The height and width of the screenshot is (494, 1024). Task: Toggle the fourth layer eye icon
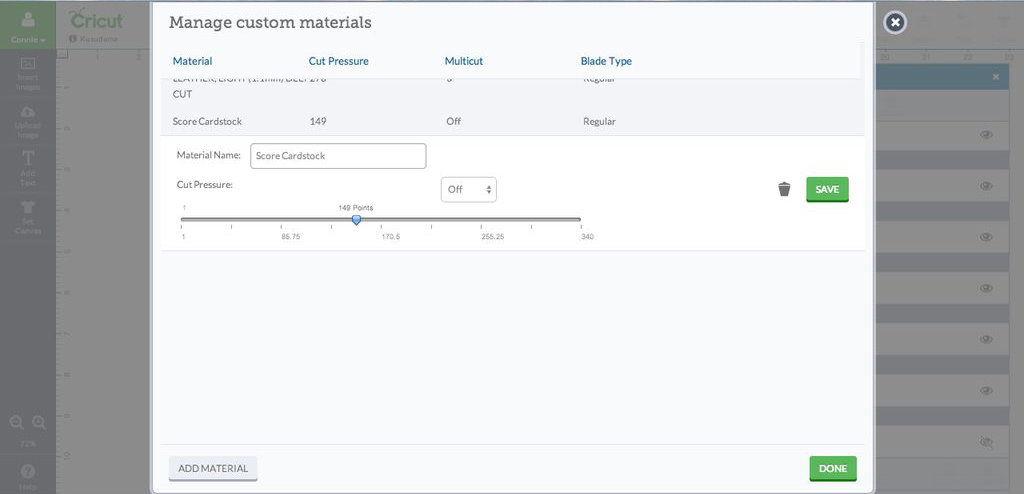point(986,288)
